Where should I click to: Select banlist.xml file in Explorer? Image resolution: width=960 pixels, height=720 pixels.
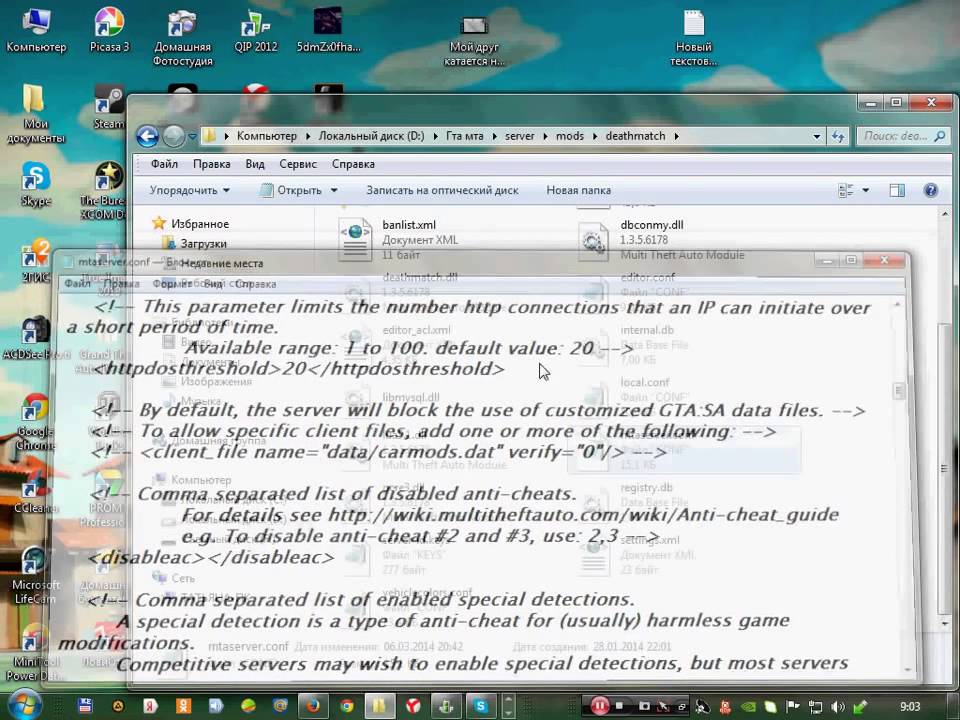pos(398,239)
